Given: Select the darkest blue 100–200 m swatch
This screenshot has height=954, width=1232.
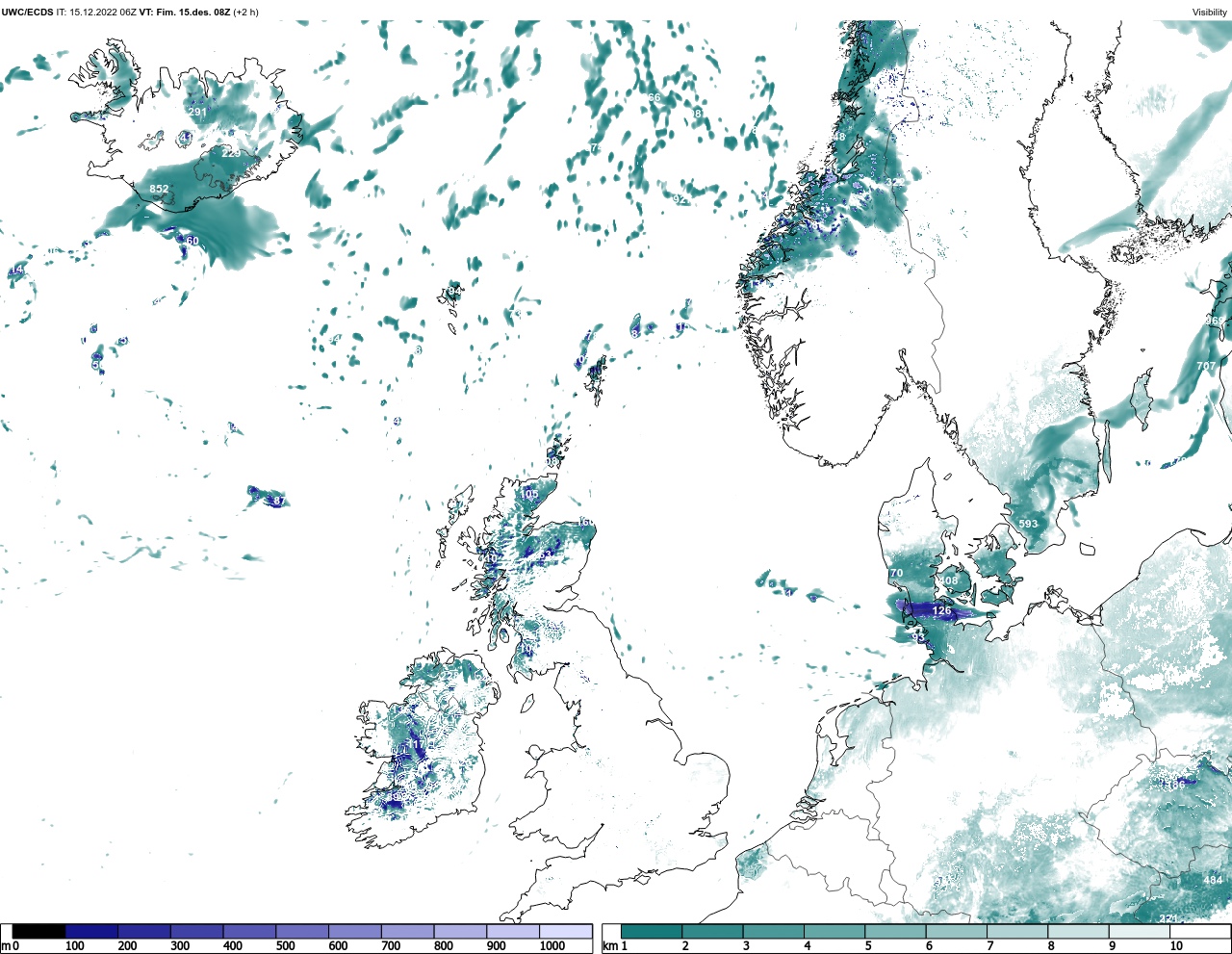Looking at the screenshot, I should click(x=91, y=932).
